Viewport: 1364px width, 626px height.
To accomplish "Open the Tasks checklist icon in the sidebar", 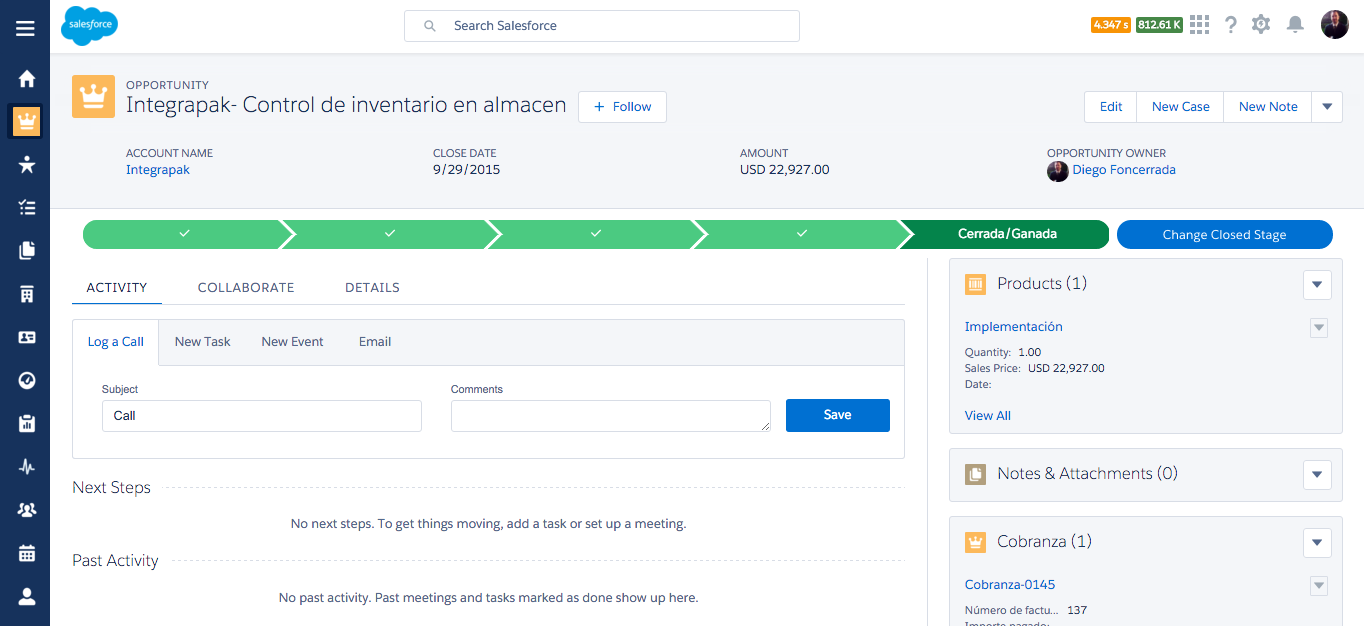I will click(x=27, y=207).
